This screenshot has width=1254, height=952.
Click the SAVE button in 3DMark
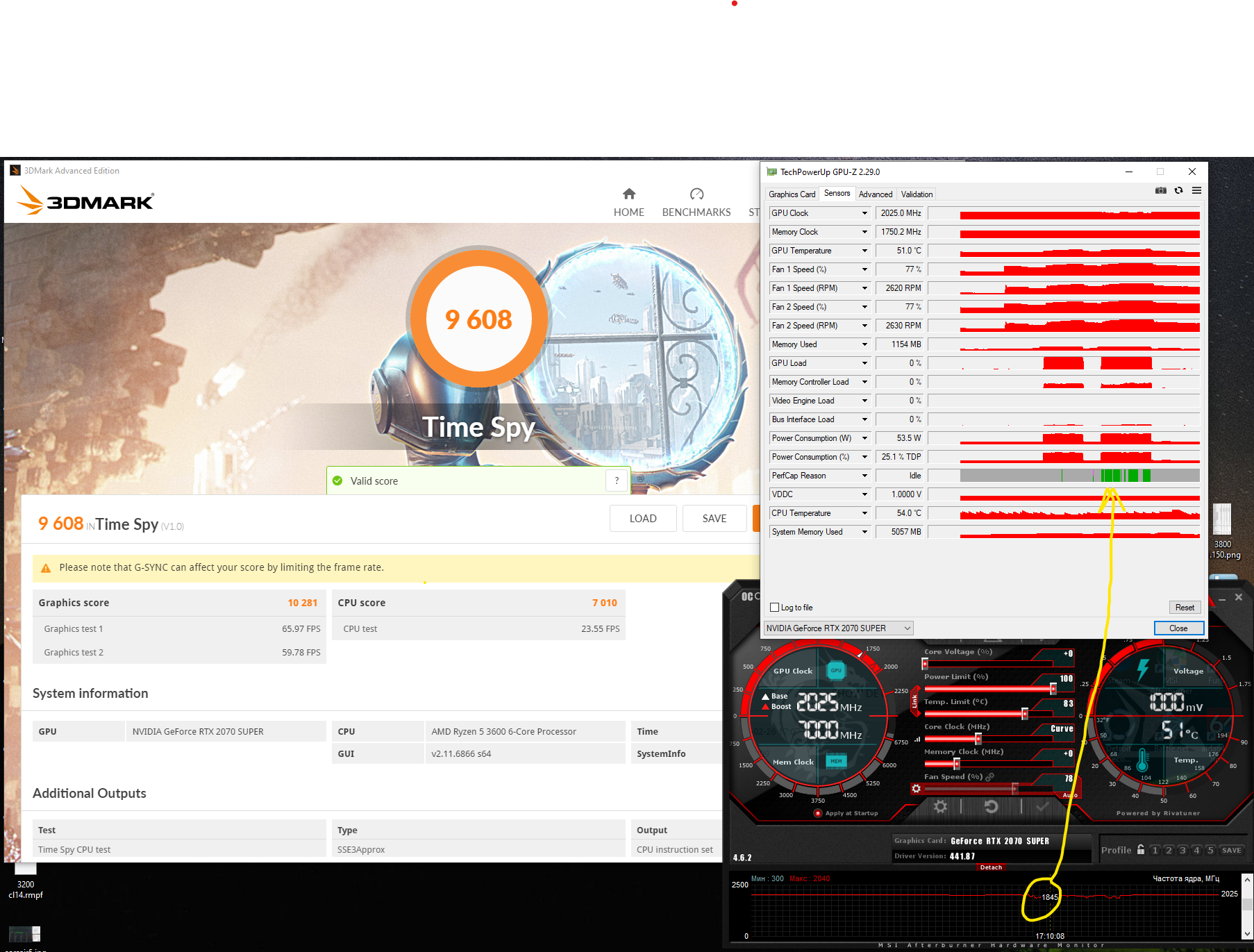click(714, 518)
